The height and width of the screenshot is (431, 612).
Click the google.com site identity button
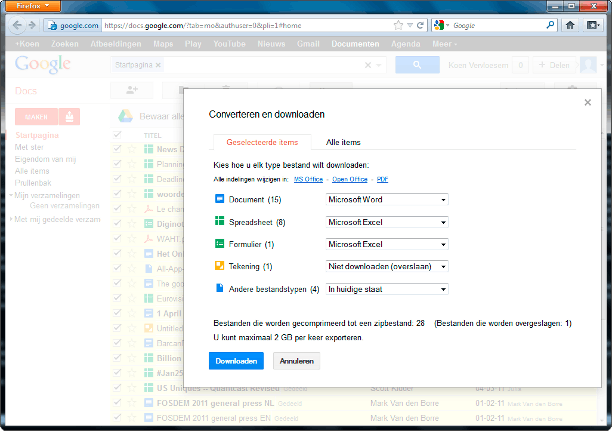[73, 25]
